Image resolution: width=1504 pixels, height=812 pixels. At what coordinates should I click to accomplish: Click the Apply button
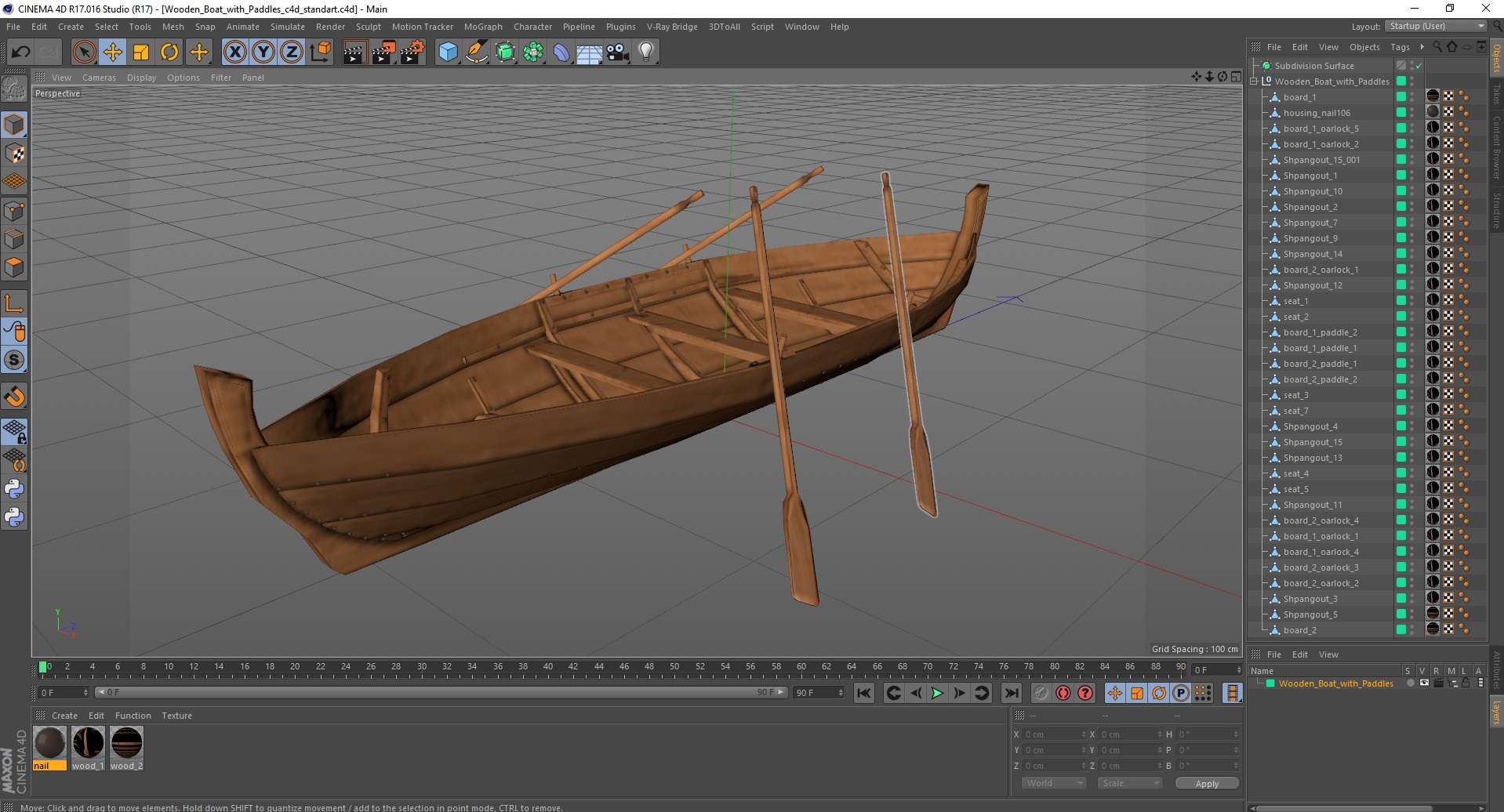[x=1207, y=784]
